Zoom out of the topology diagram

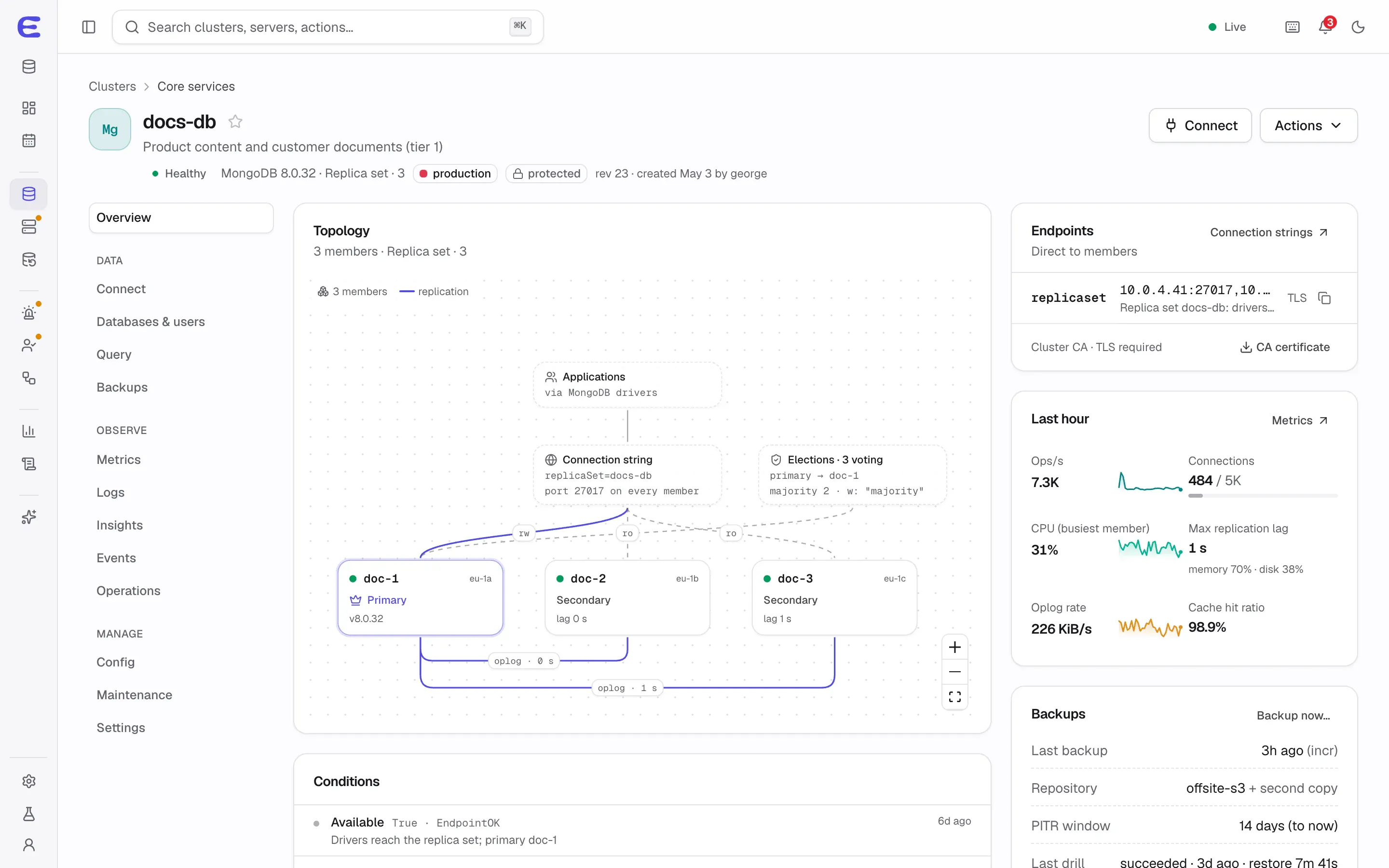(954, 672)
